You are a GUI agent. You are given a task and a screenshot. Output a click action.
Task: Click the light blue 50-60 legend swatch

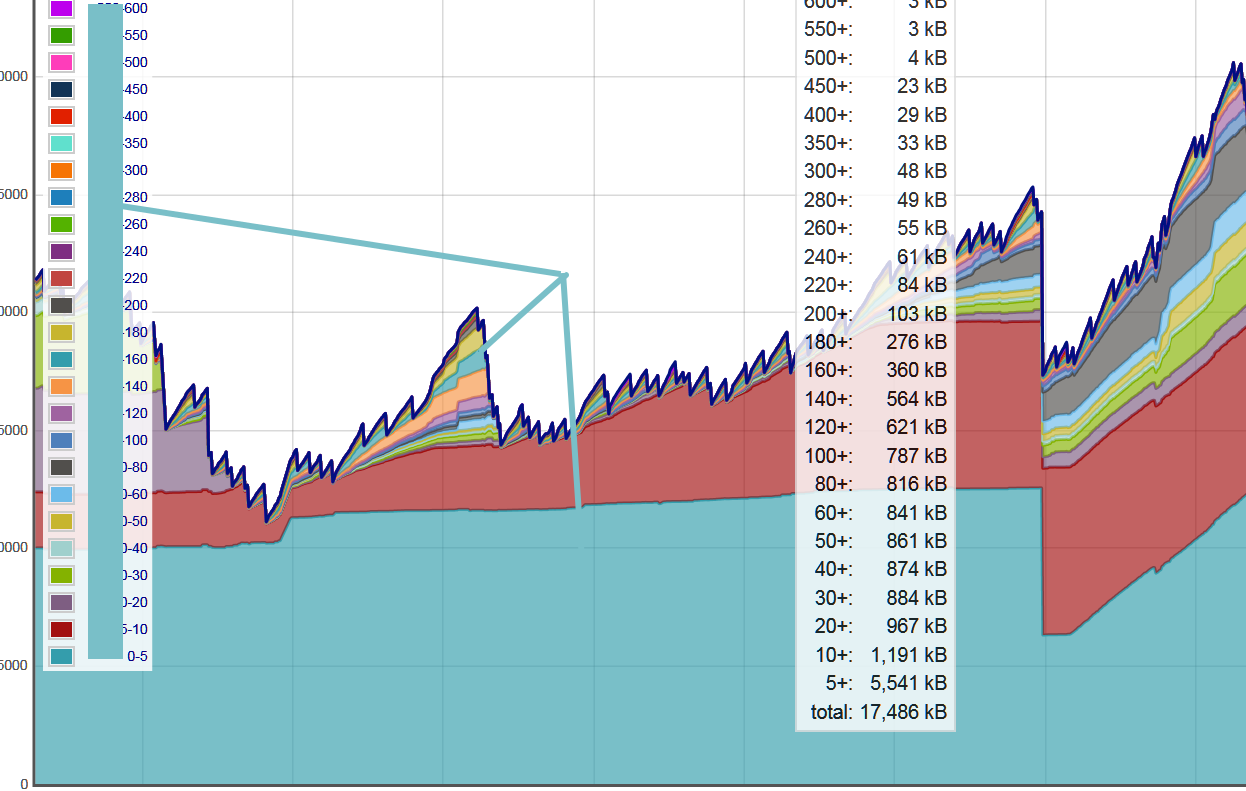(61, 495)
